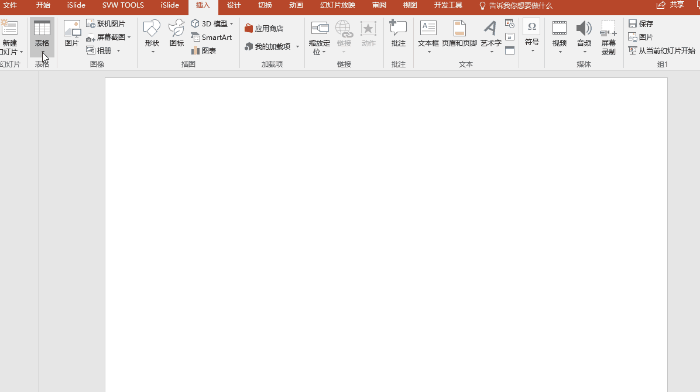Viewport: 700px width, 392px height.
Task: Expand the Audio (音频) dropdown arrow
Action: (584, 52)
